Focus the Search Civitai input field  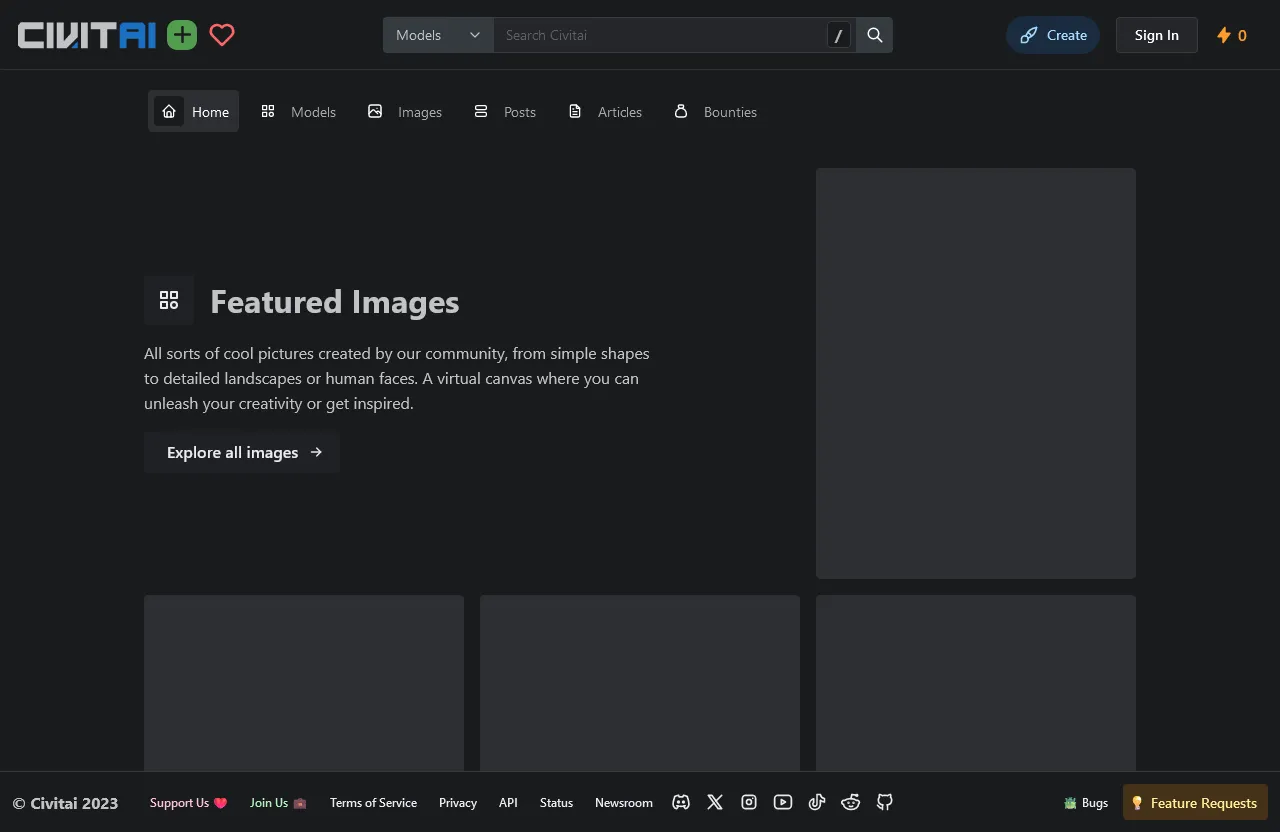point(661,35)
